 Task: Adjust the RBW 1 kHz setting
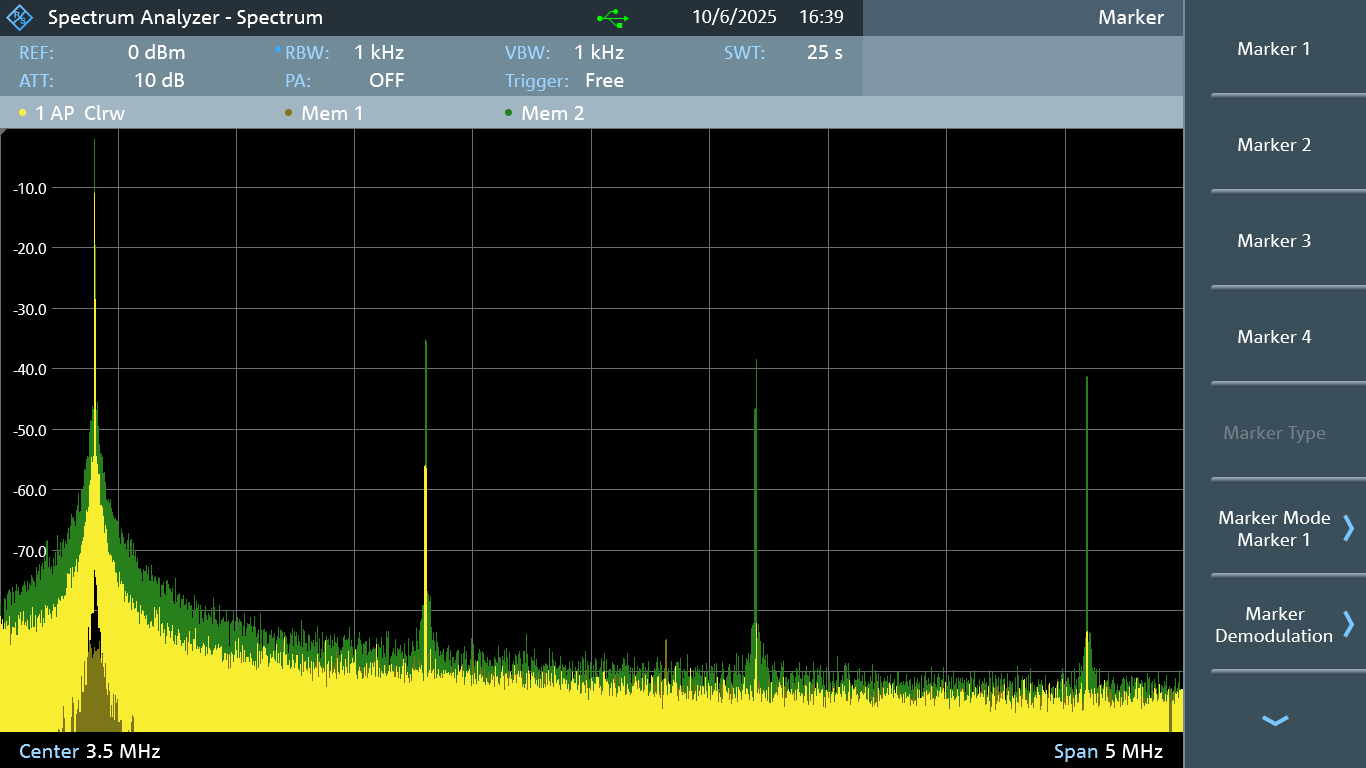coord(378,53)
